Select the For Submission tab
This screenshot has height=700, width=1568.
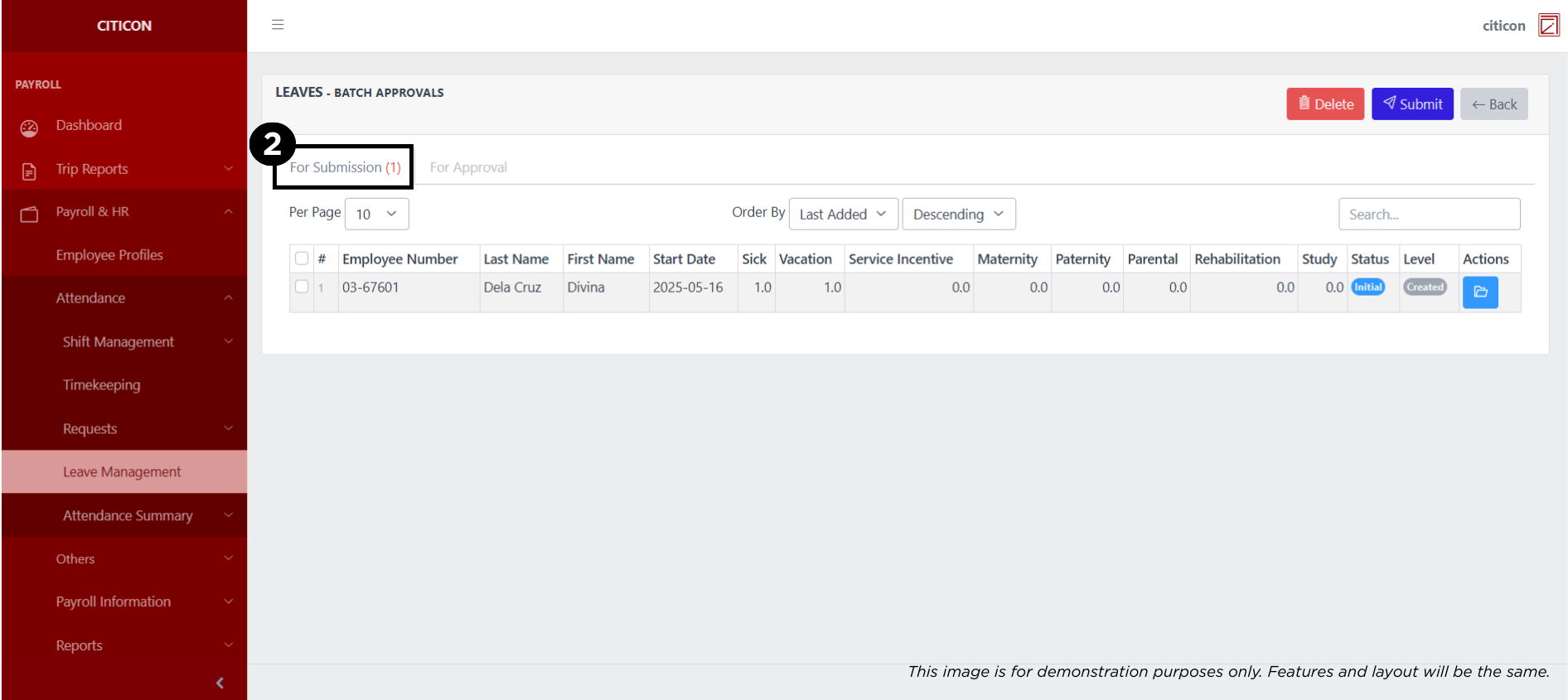tap(345, 167)
